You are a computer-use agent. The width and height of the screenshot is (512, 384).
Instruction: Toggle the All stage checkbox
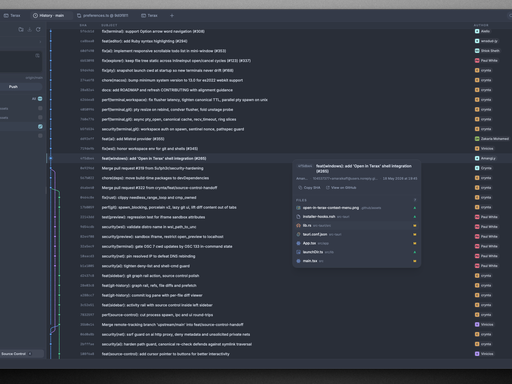pos(40,99)
